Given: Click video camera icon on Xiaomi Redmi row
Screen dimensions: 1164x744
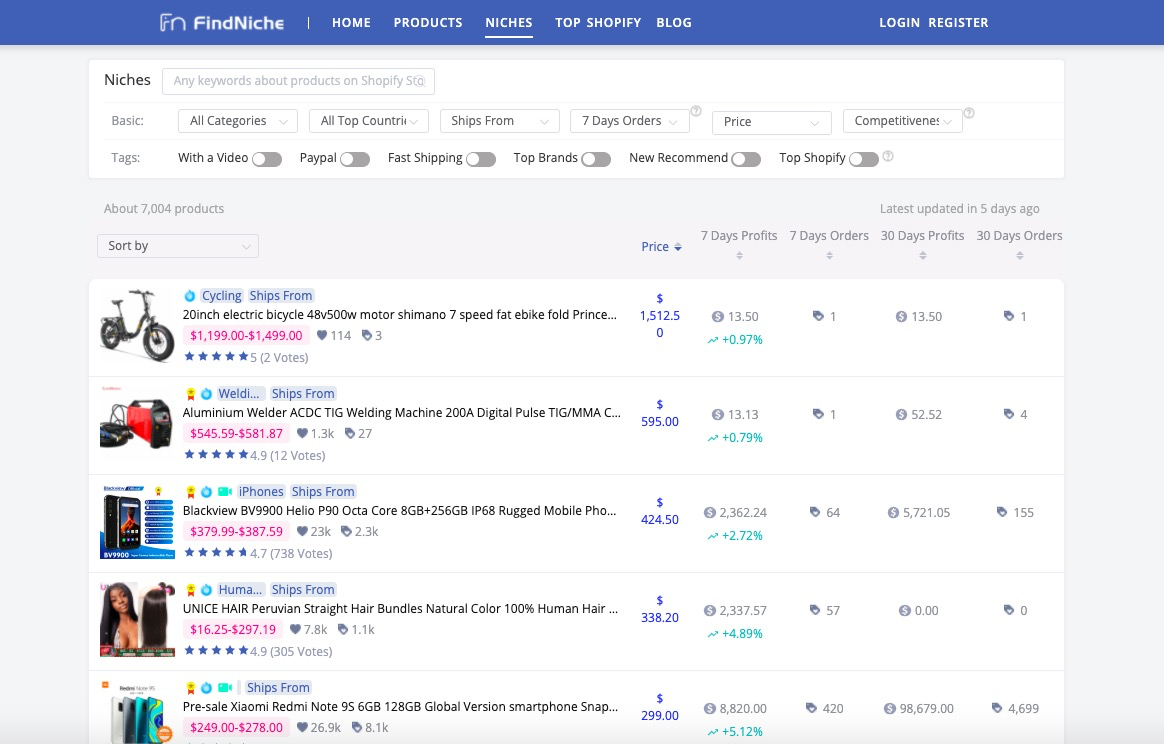Looking at the screenshot, I should (225, 688).
